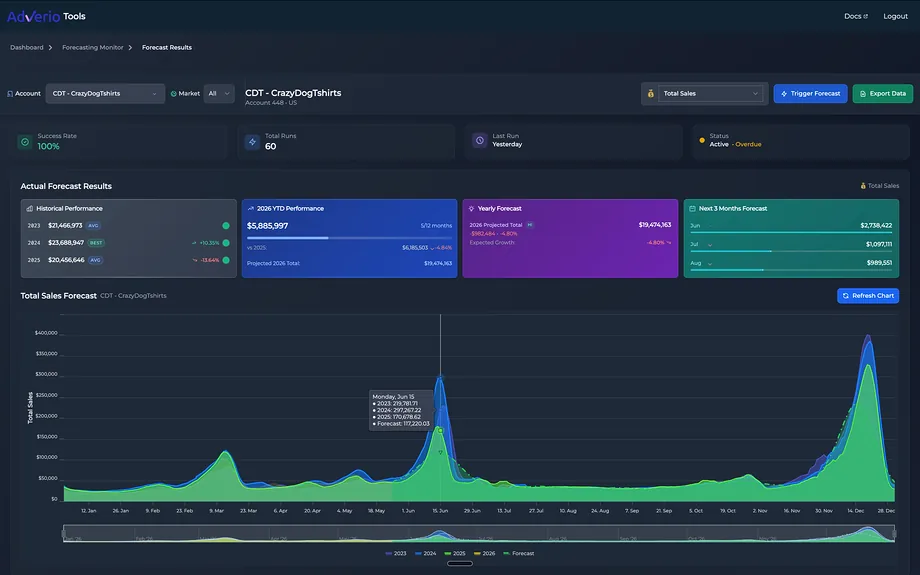Click the 15. Jun x-axis label
Viewport: 920px width, 575px height.
point(440,511)
